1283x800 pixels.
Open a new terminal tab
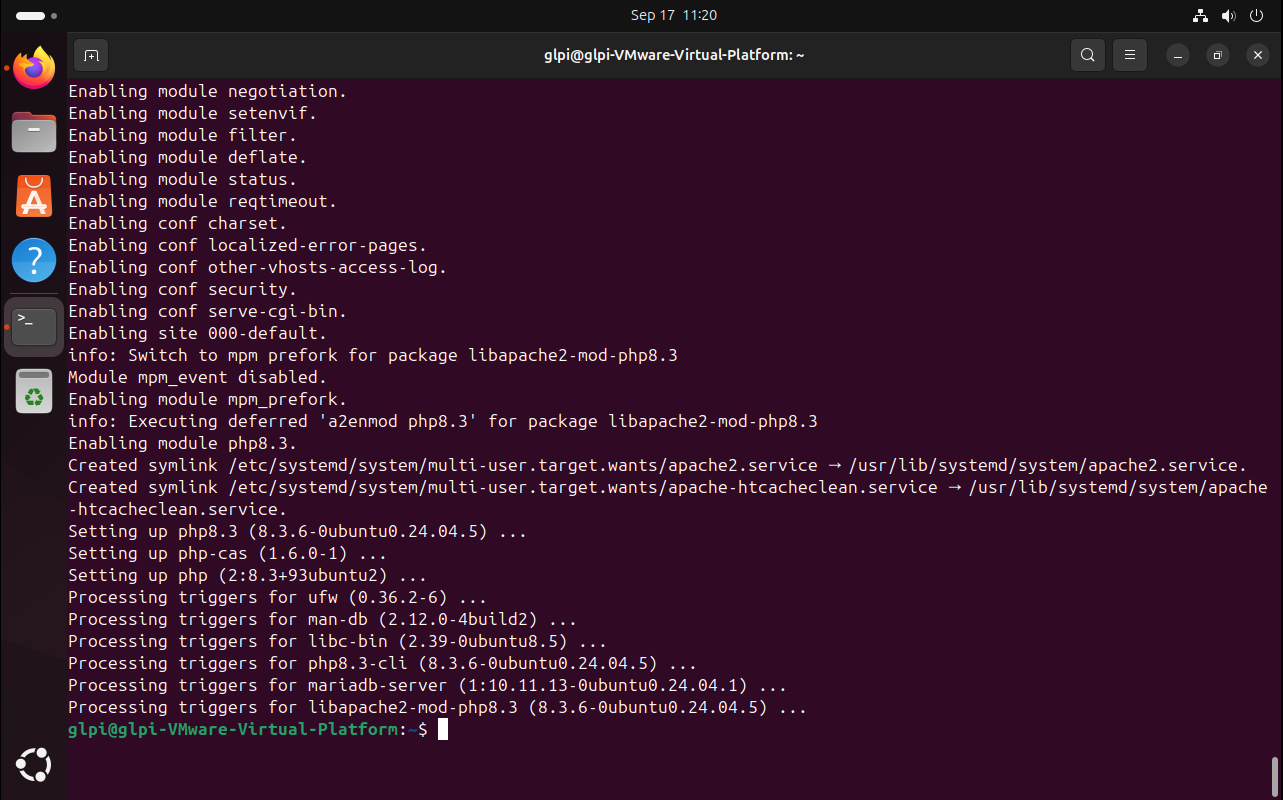pyautogui.click(x=90, y=55)
